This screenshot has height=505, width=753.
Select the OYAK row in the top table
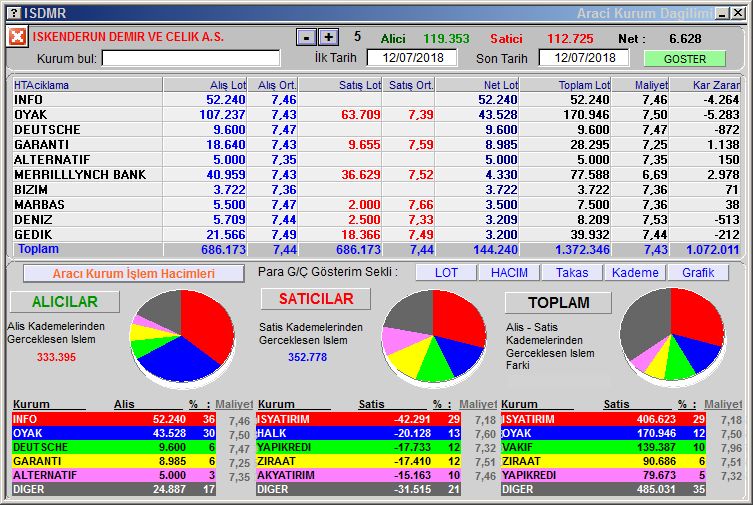tap(376, 115)
